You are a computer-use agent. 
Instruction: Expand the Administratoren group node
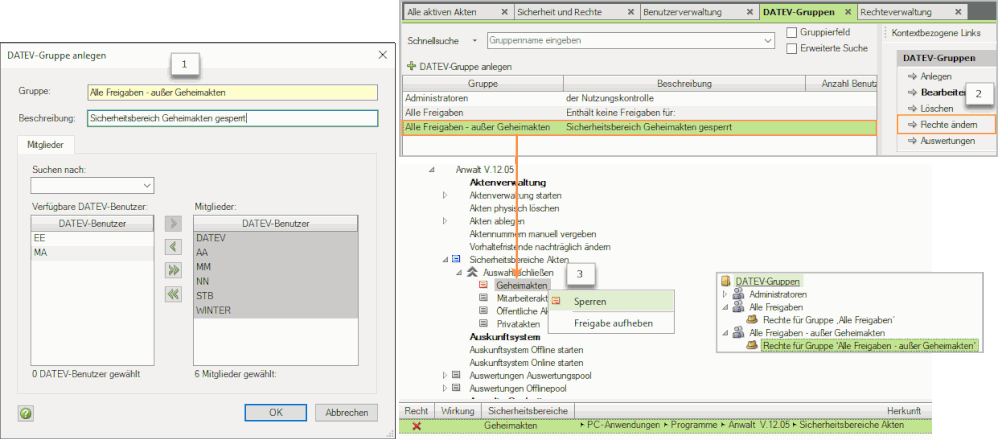click(725, 295)
